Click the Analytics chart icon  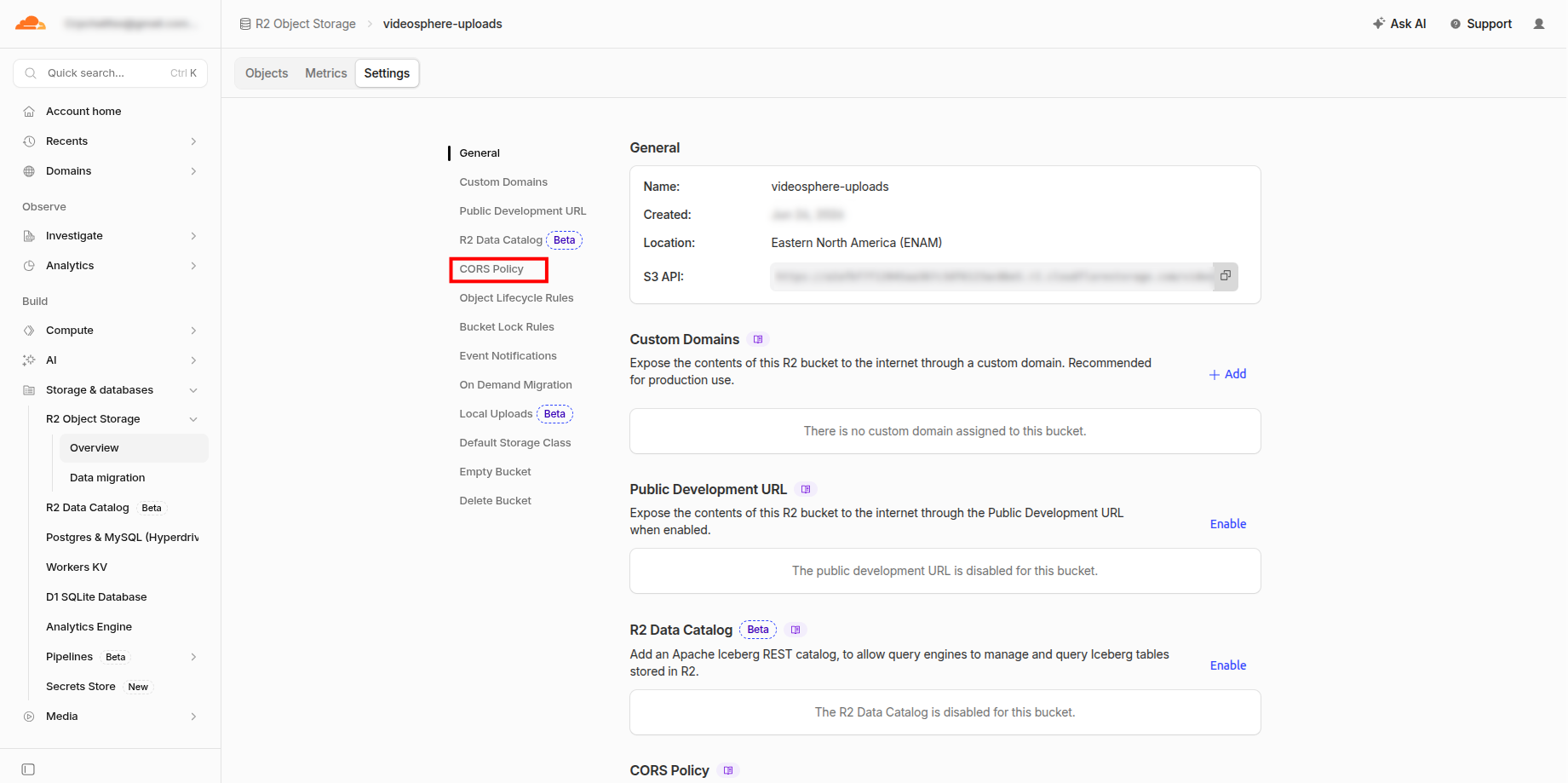coord(29,266)
